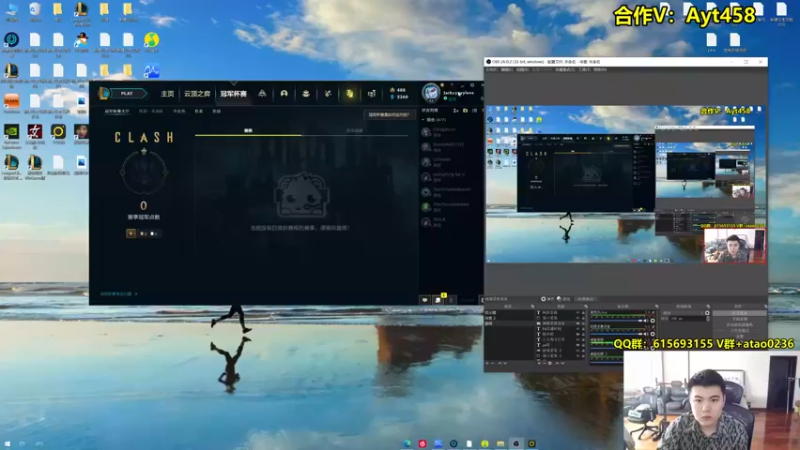Select the active yellow-underlined Clash schedule tab
The width and height of the screenshot is (800, 450).
click(x=248, y=131)
